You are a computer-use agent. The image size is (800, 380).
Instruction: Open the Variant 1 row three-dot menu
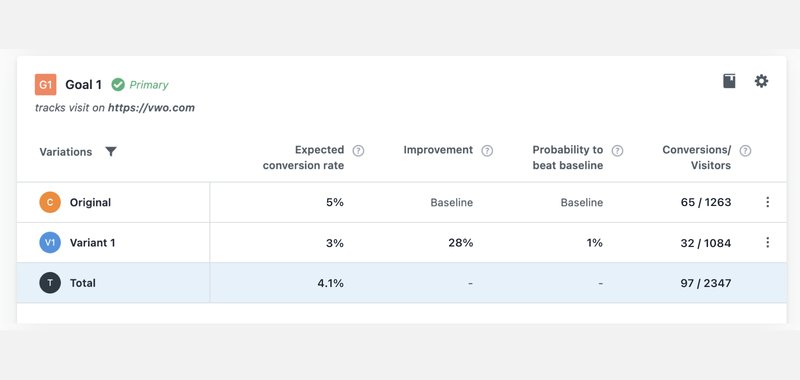pos(767,242)
